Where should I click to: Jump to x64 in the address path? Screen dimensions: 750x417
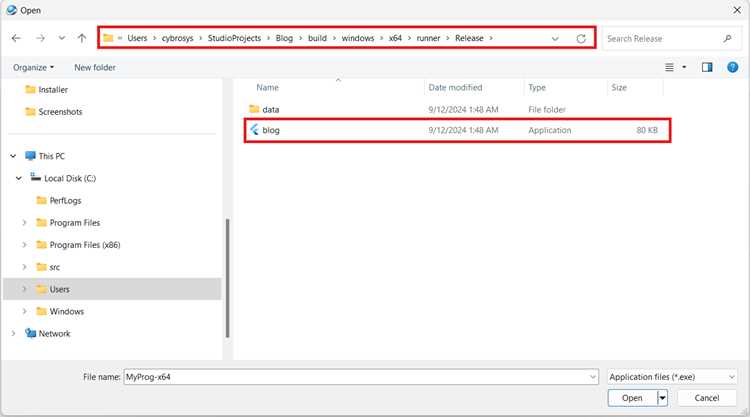pyautogui.click(x=395, y=38)
